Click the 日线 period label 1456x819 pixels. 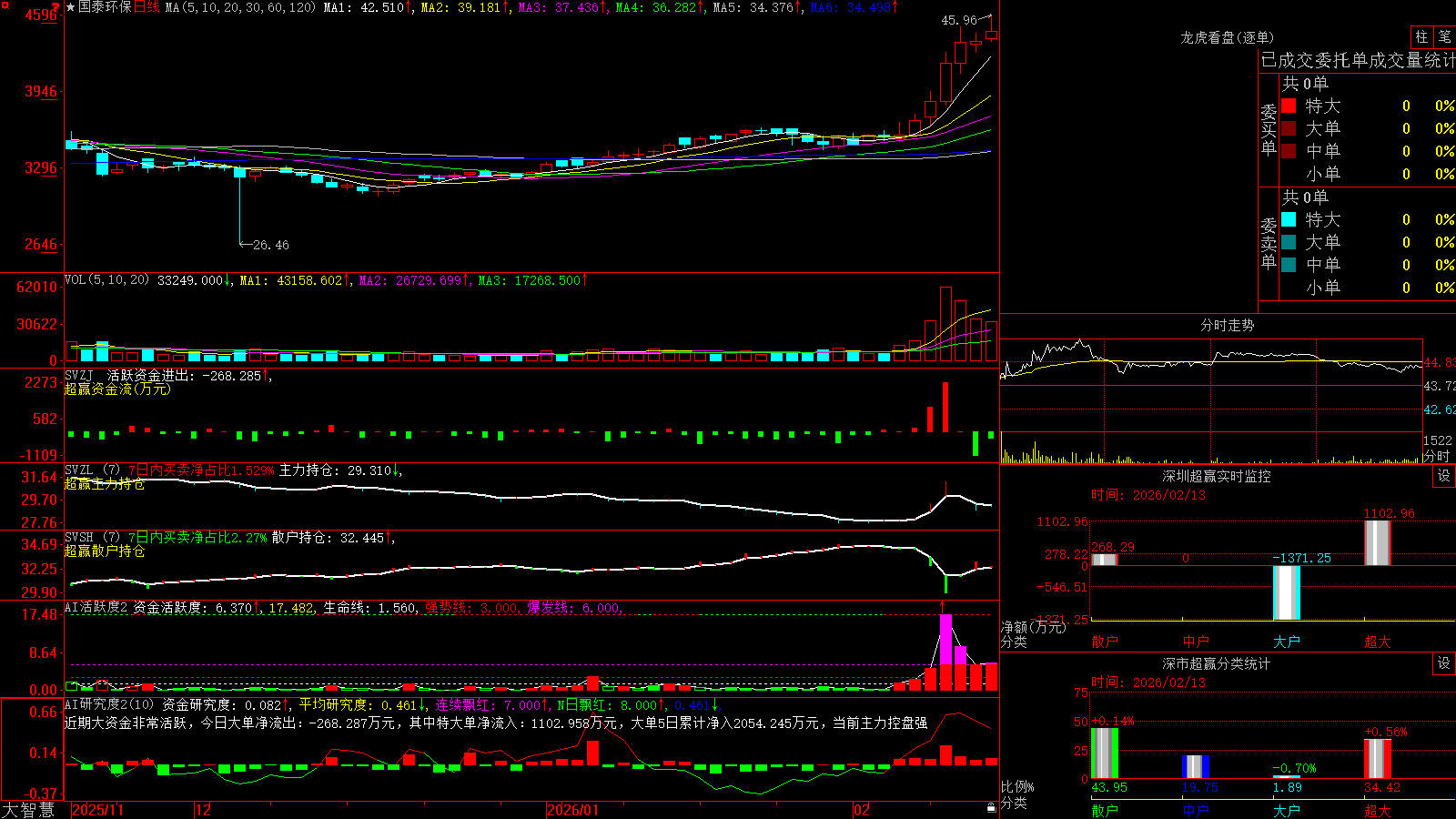pyautogui.click(x=147, y=7)
